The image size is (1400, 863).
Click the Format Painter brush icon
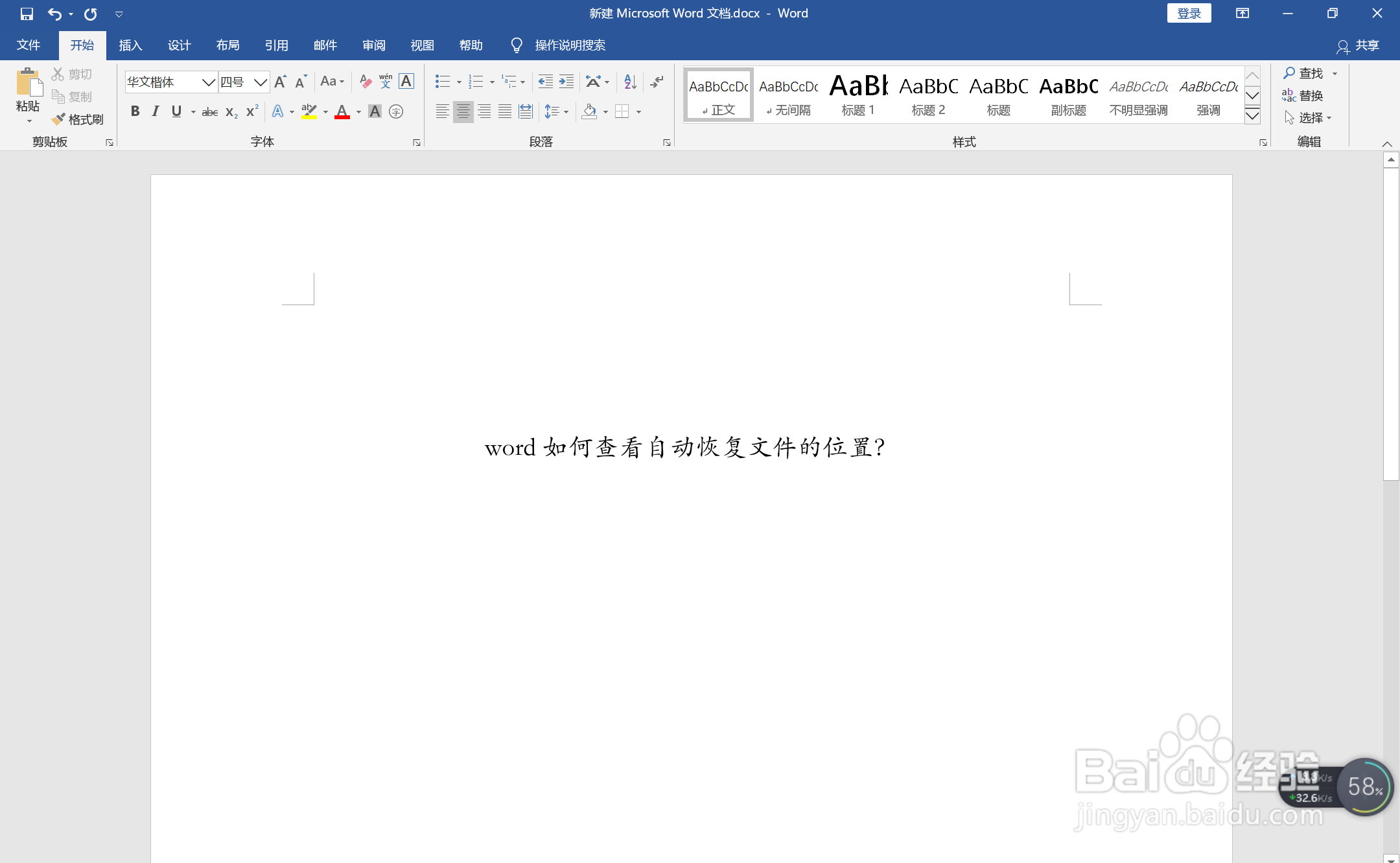tap(60, 119)
